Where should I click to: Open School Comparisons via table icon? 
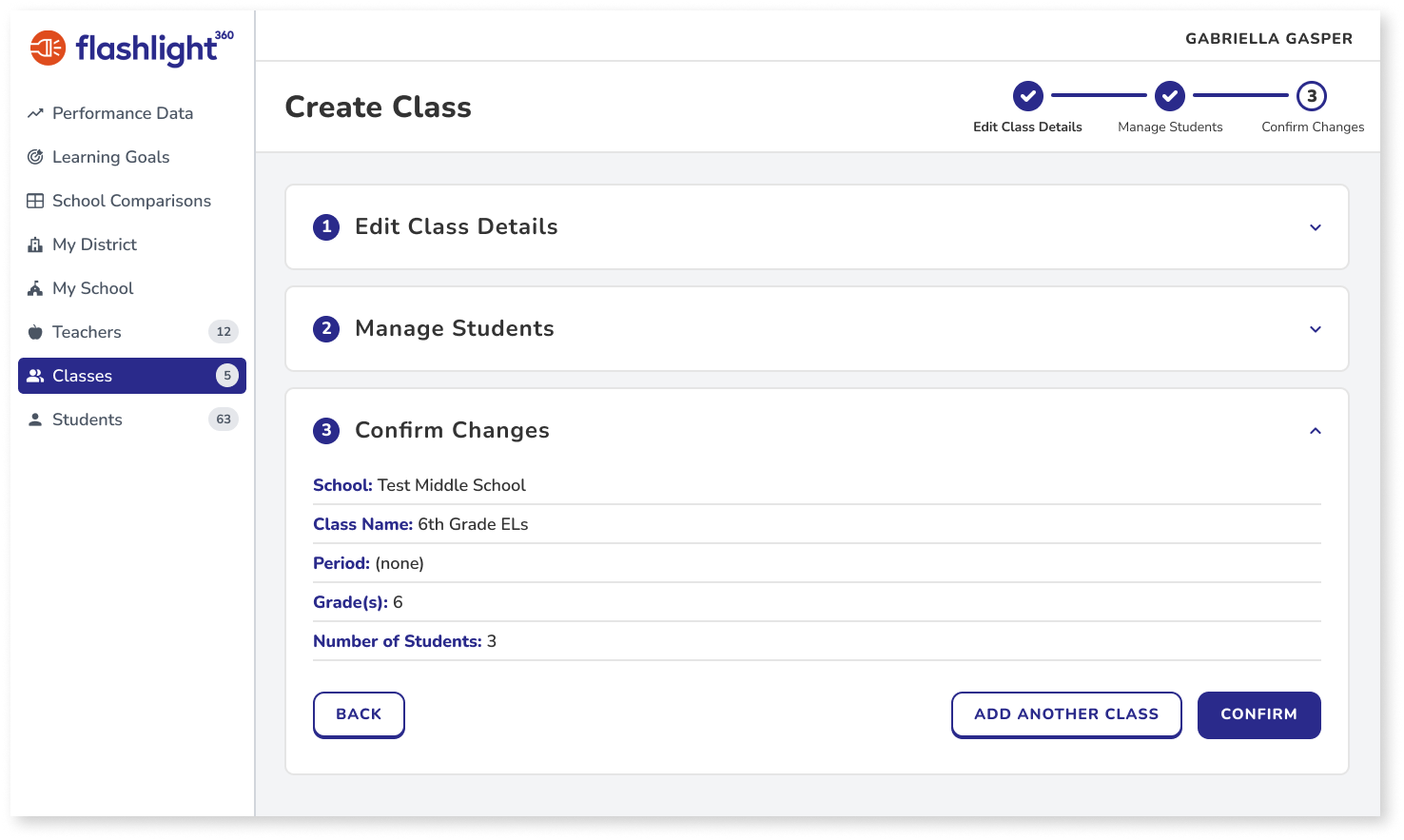pos(35,201)
